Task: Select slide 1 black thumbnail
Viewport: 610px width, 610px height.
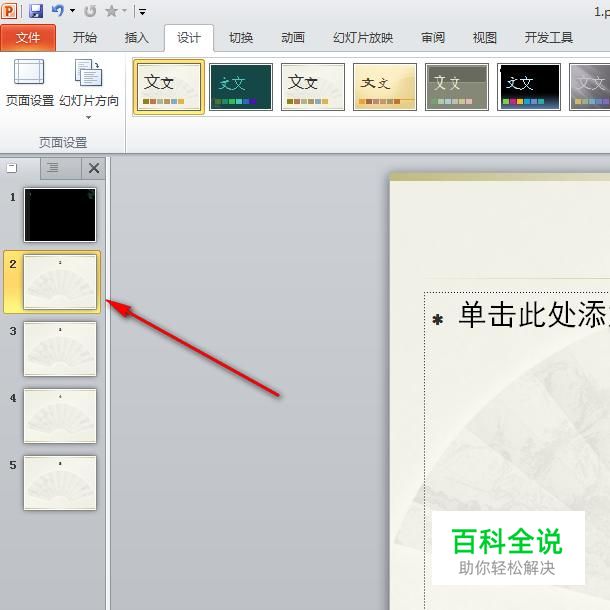Action: 60,215
